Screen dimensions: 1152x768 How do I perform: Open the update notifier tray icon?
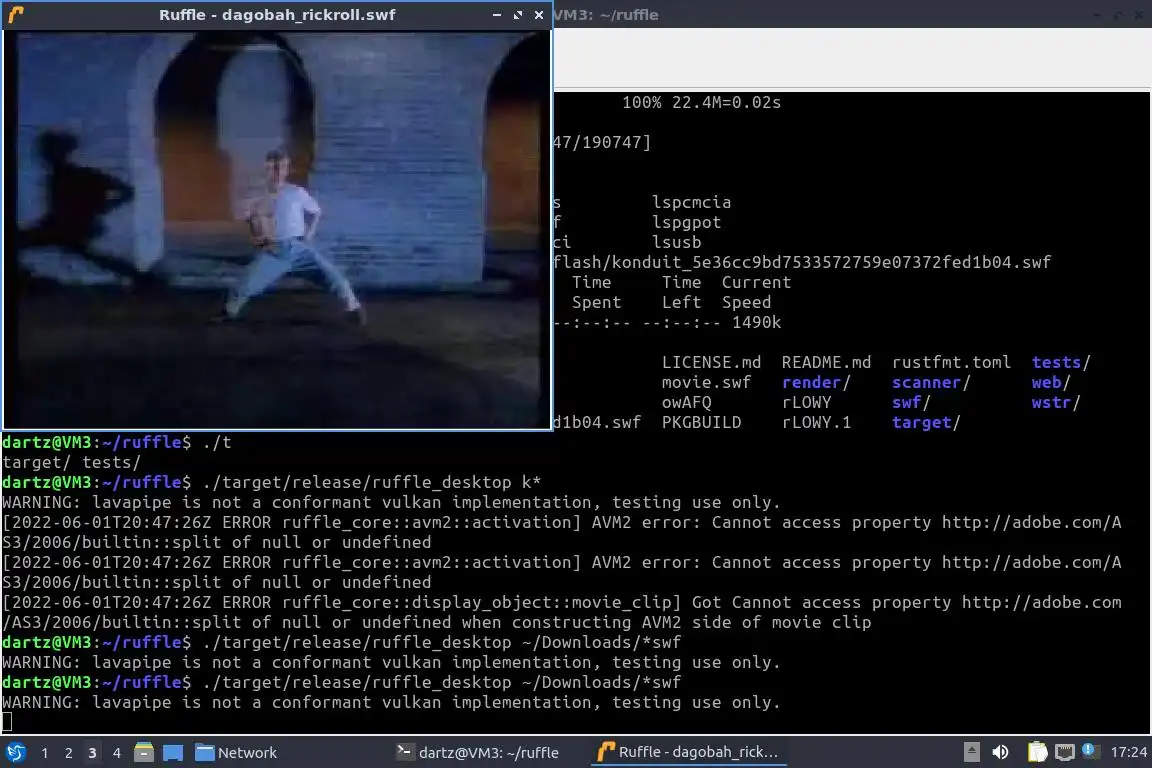pyautogui.click(x=1090, y=750)
